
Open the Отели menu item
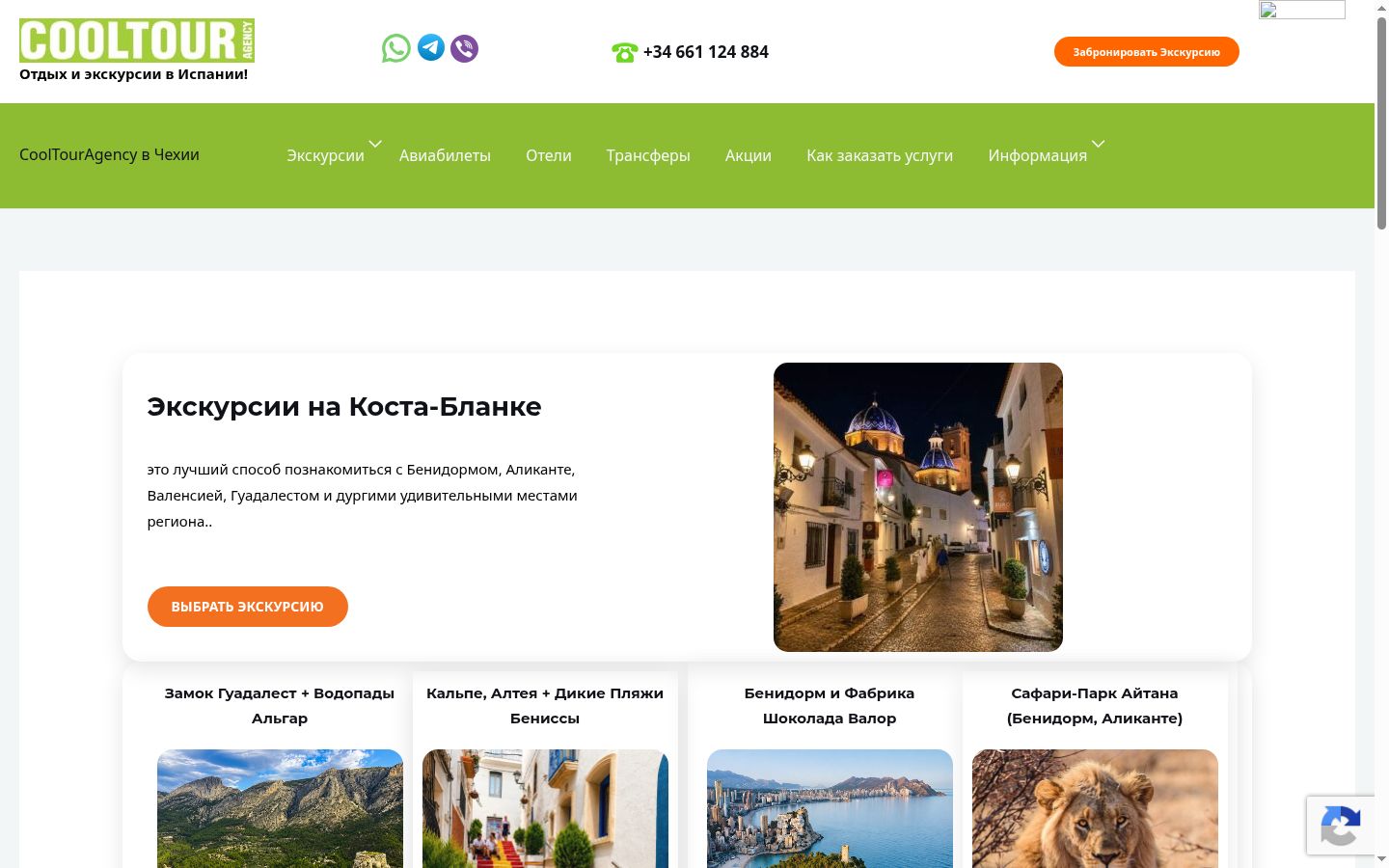pyautogui.click(x=549, y=155)
